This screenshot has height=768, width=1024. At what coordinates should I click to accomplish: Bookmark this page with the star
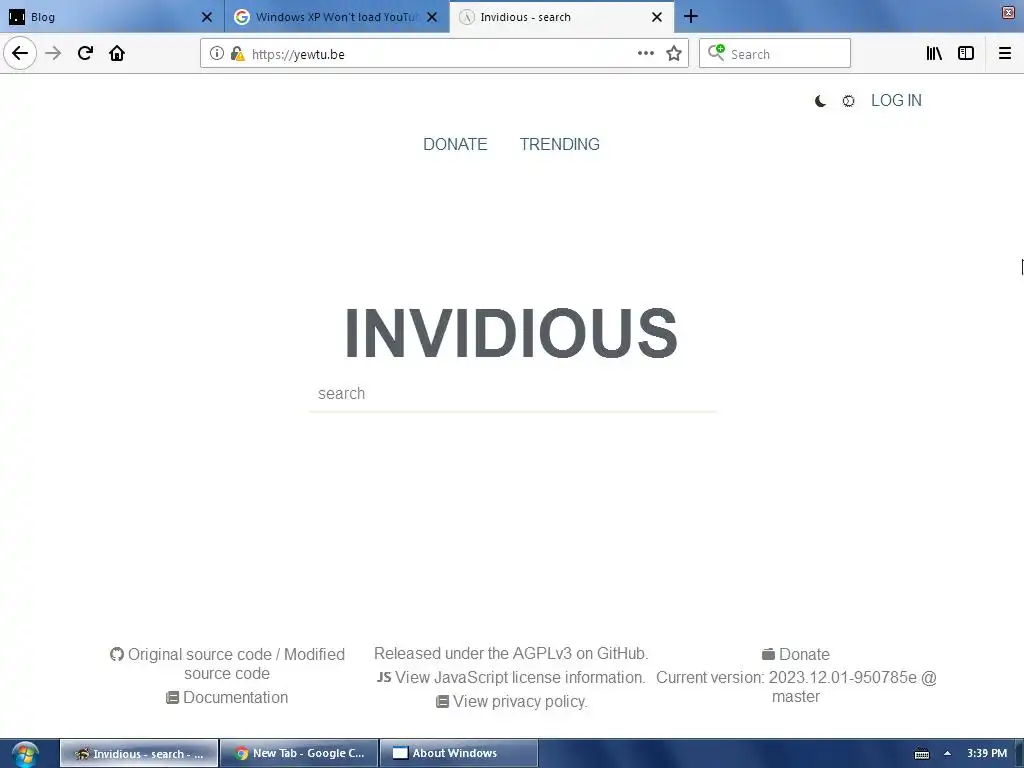tap(674, 54)
